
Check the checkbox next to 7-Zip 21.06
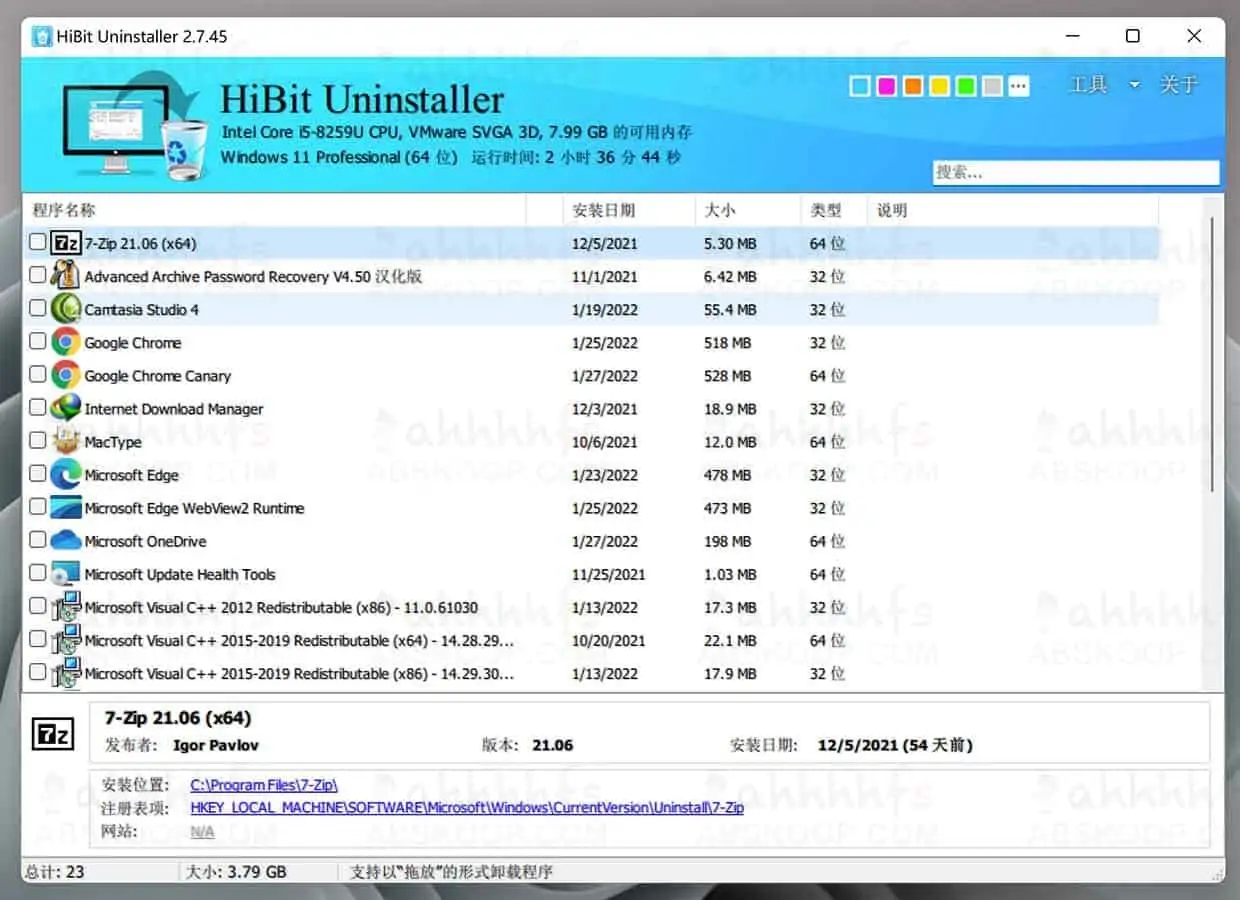coord(37,242)
